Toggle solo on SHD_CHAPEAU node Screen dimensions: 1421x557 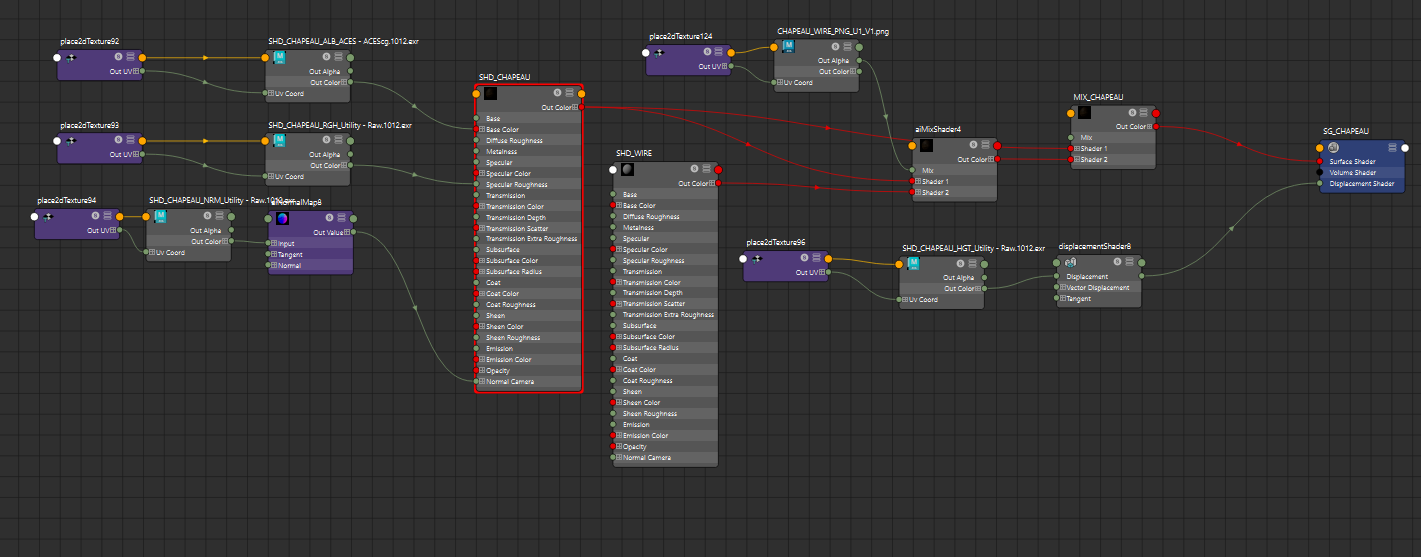(x=557, y=93)
